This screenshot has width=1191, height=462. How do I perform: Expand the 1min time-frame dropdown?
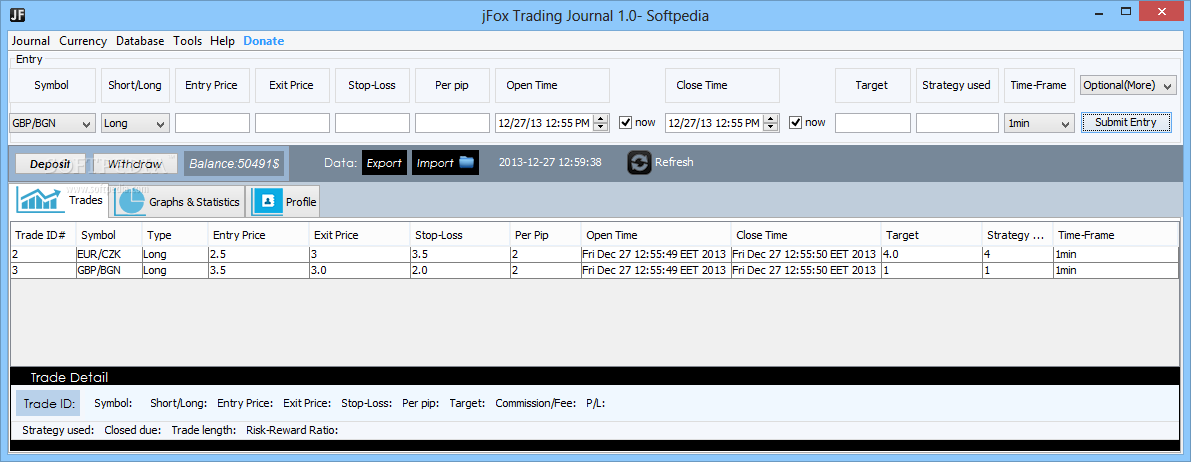[1039, 123]
